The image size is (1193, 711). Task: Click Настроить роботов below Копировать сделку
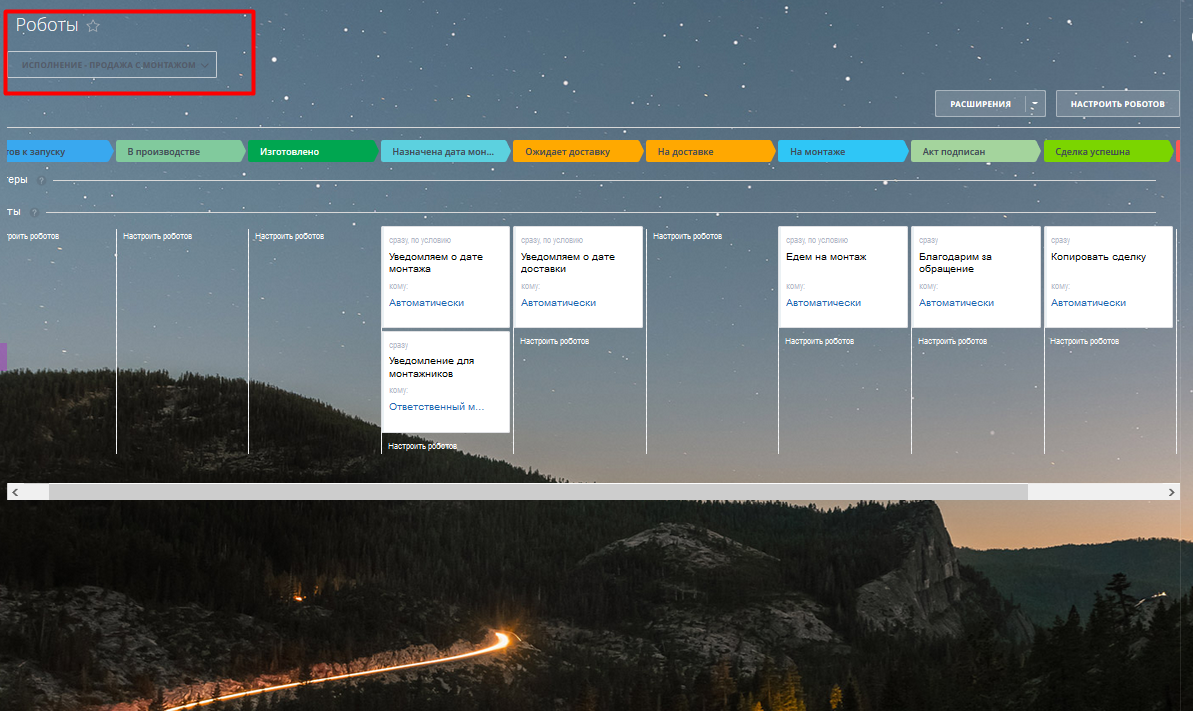point(1084,341)
